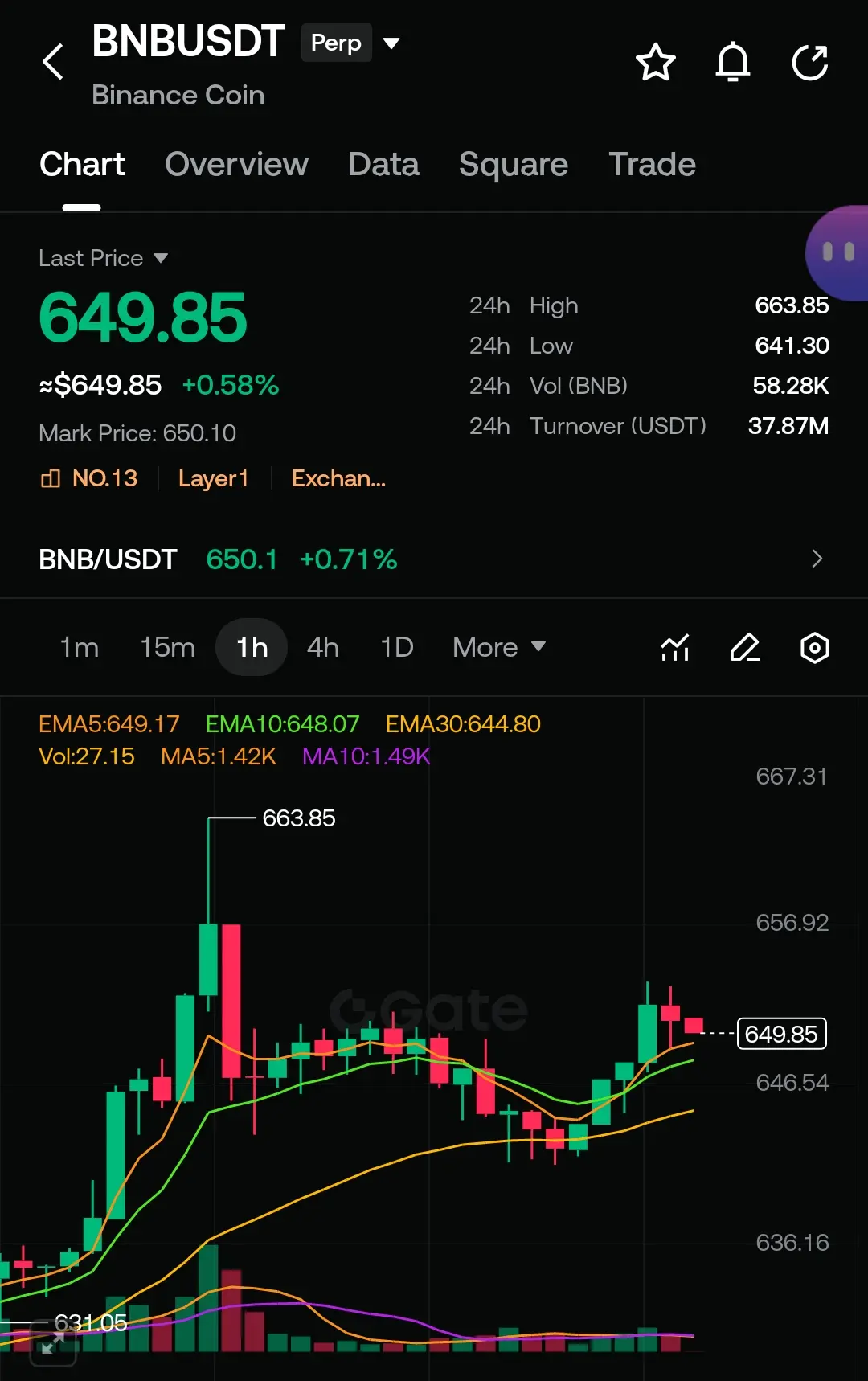The height and width of the screenshot is (1381, 868).
Task: Open BNB/USDT spot pair chevron
Action: 817,559
